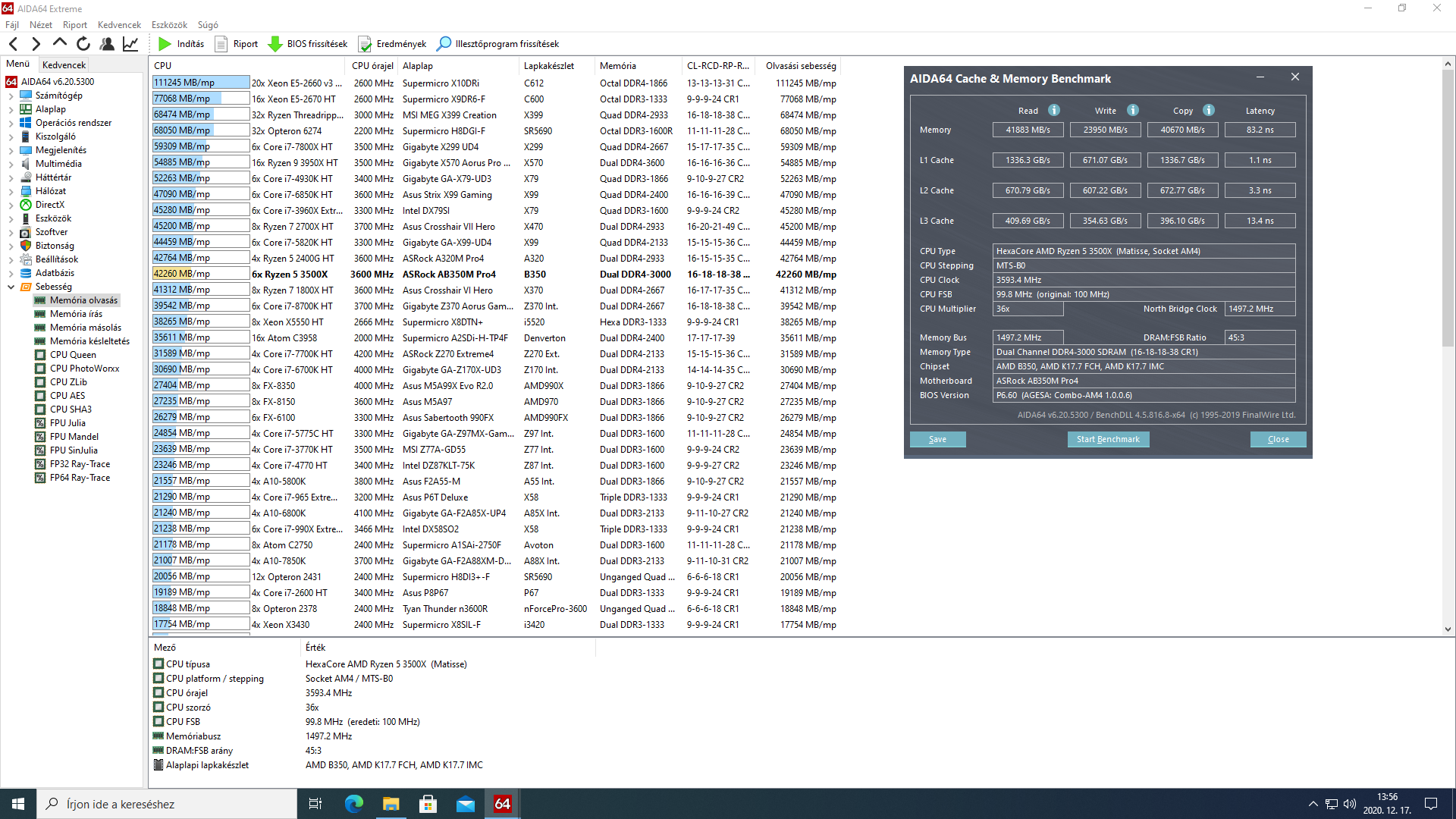Expand the Operációs rendszer node
The image size is (1456, 819).
tap(11, 123)
